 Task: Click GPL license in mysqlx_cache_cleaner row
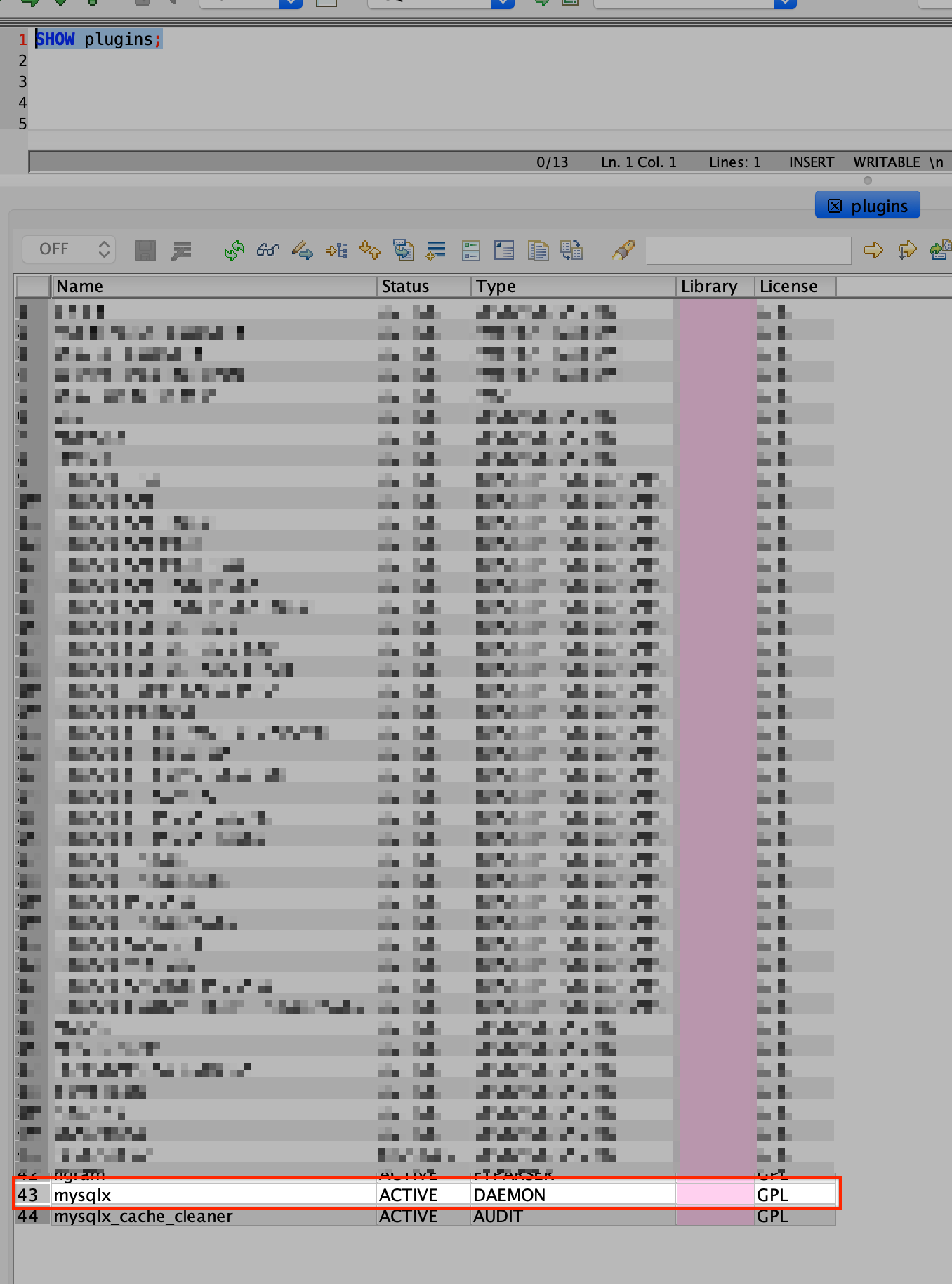[x=795, y=1216]
